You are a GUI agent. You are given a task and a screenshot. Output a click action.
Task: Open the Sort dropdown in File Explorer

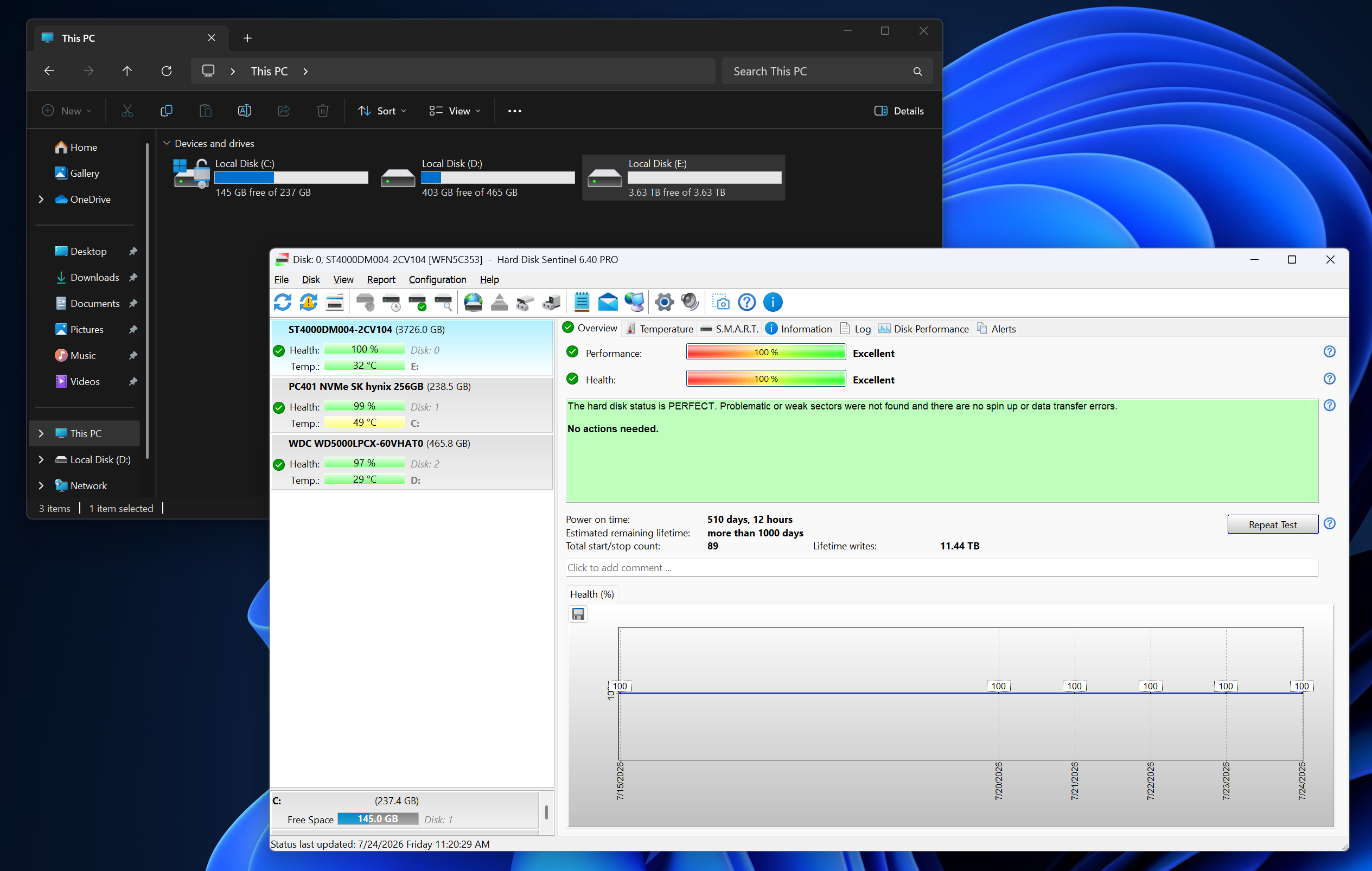click(x=382, y=111)
